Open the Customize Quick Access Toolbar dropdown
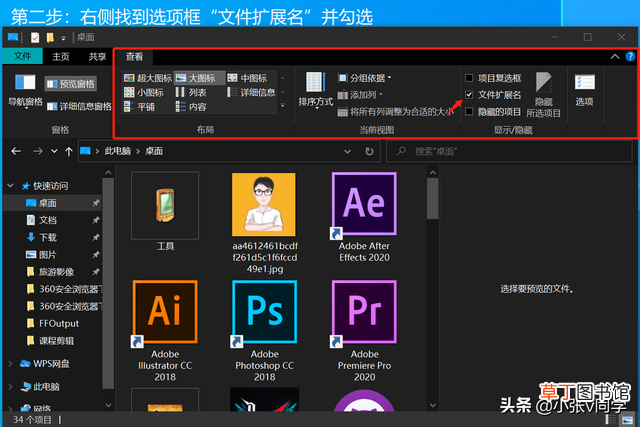Viewport: 640px width, 427px height. [63, 38]
